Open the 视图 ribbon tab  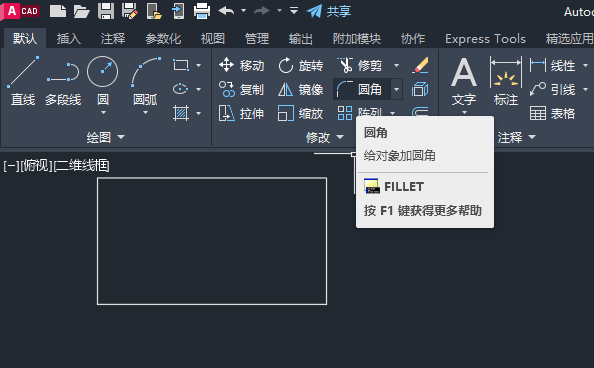coord(213,38)
